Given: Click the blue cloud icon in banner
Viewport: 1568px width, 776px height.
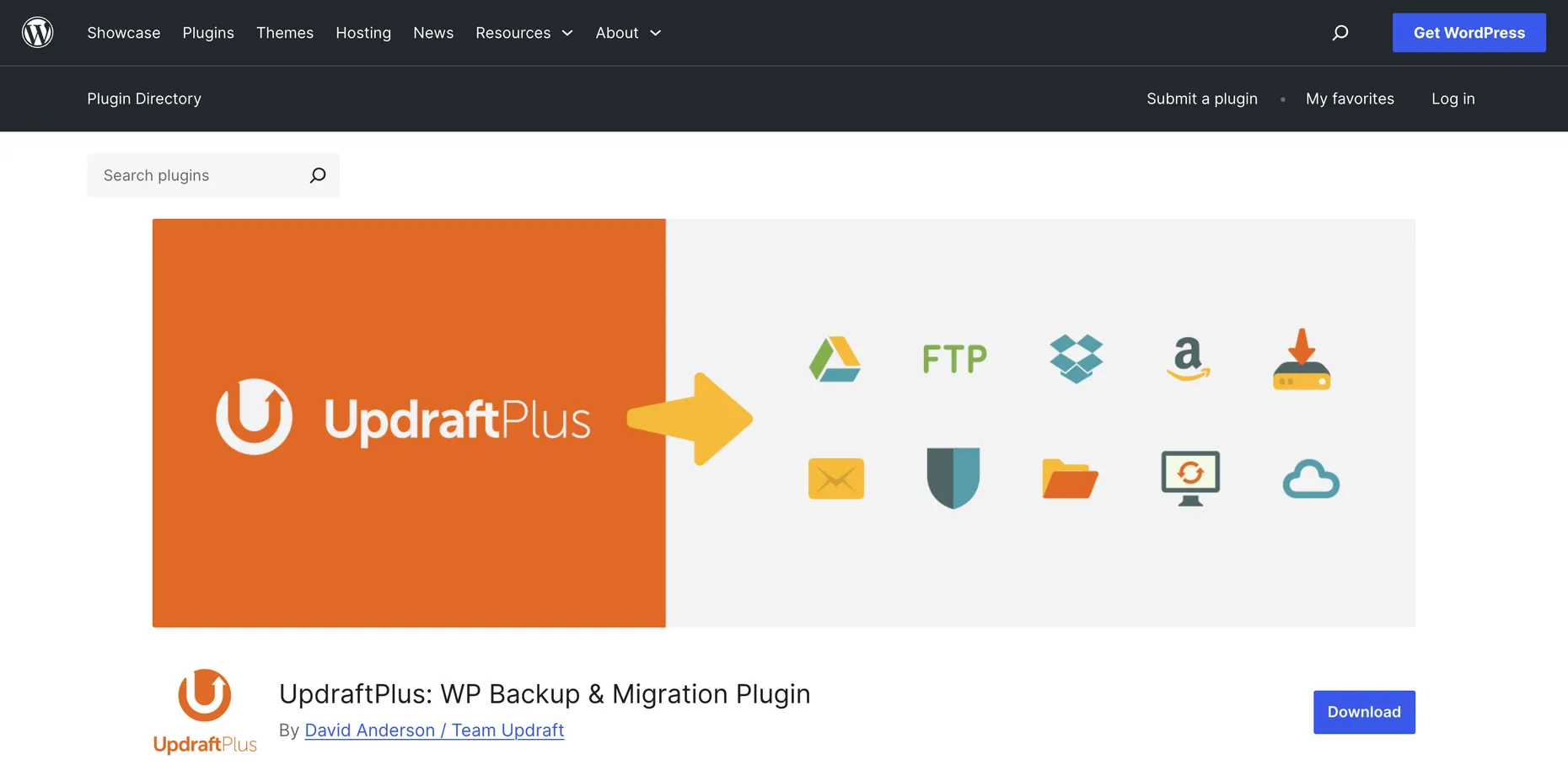Looking at the screenshot, I should tap(1311, 479).
